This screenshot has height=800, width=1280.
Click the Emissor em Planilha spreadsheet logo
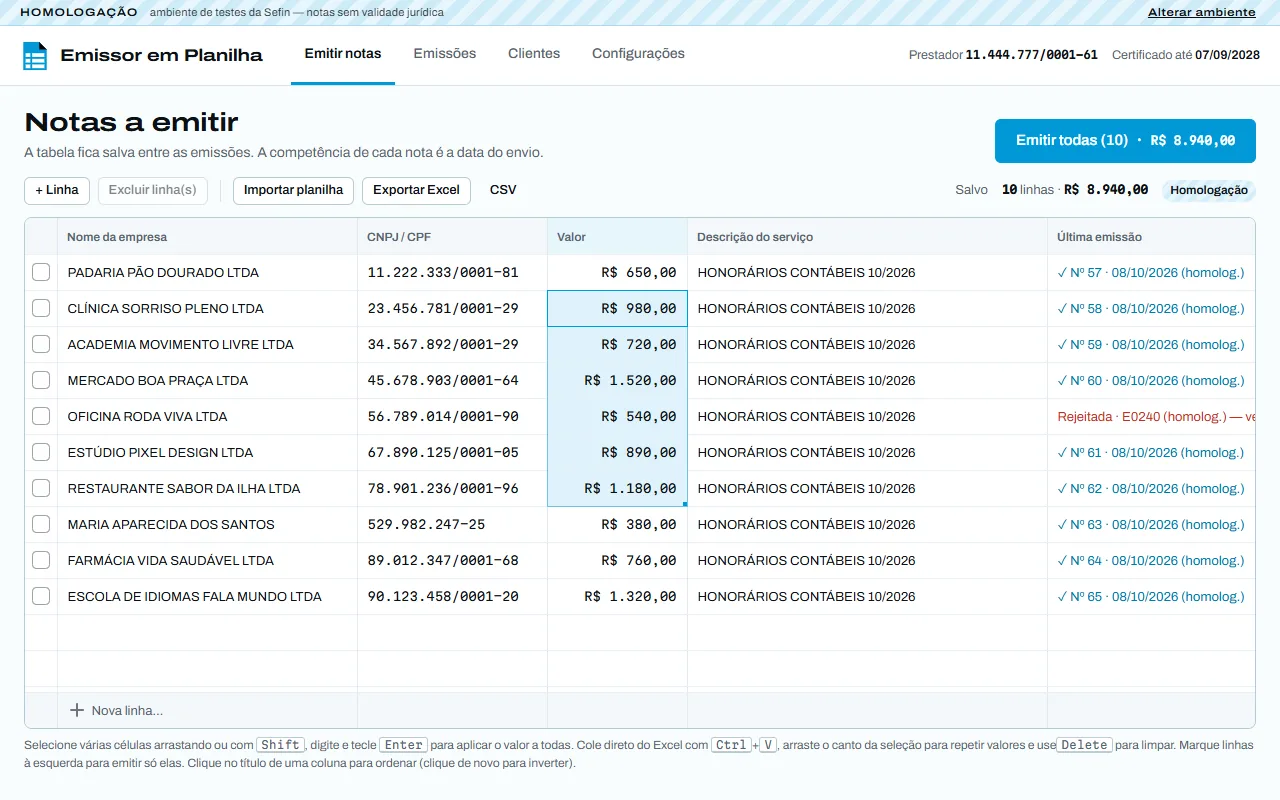tap(35, 56)
